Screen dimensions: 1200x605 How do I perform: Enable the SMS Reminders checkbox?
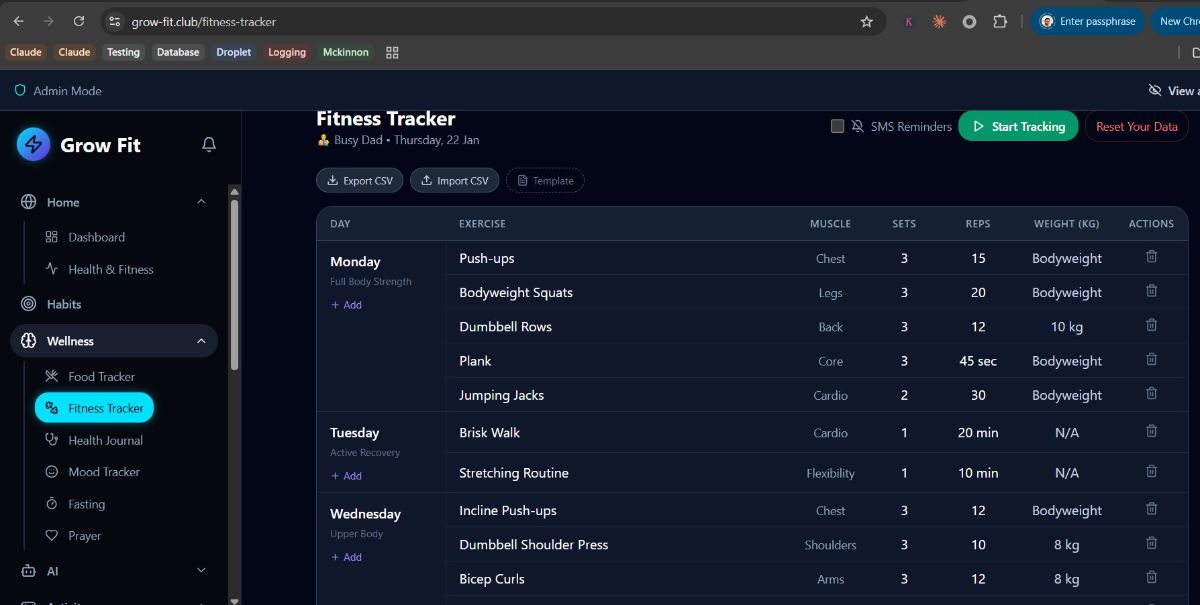click(x=838, y=126)
